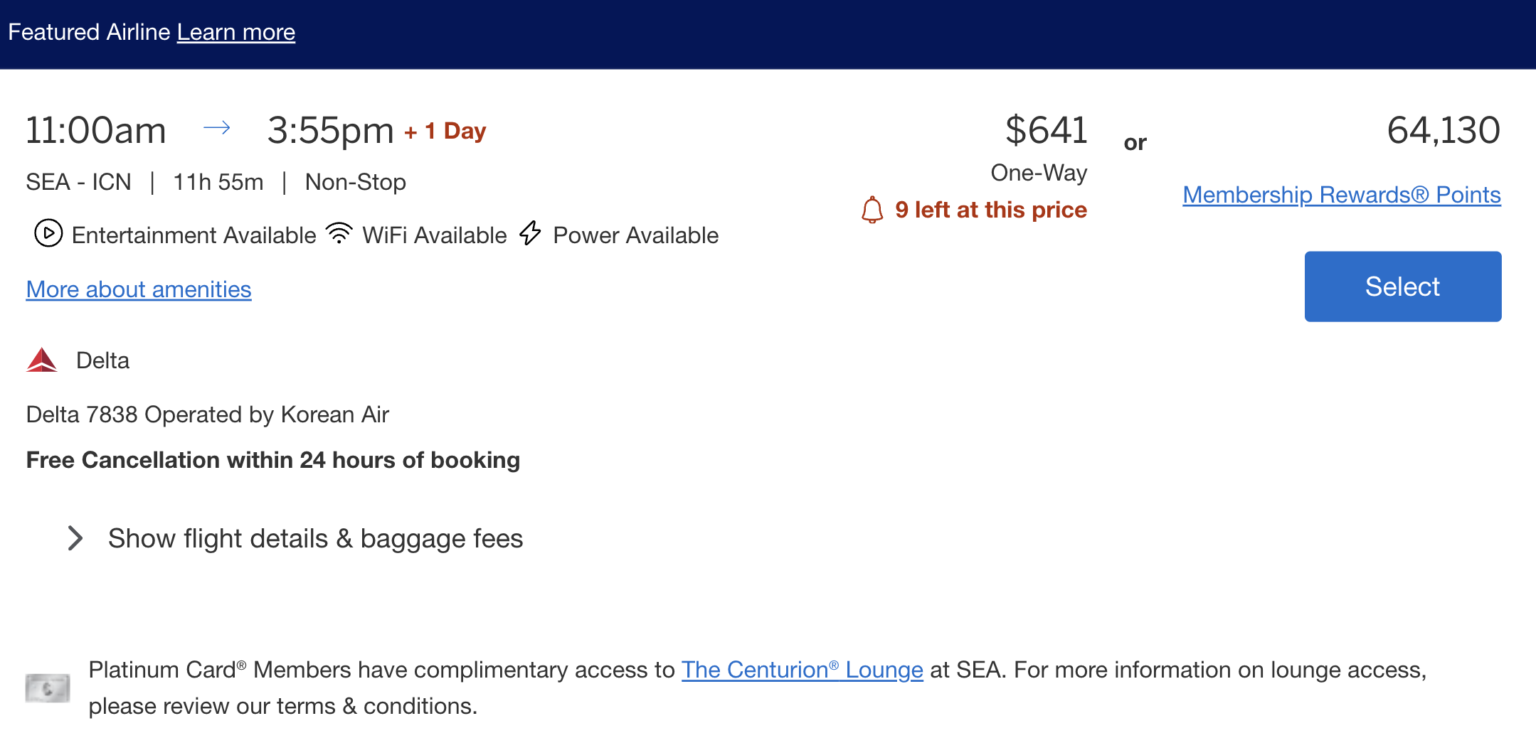Open 'More about amenities'
1536x738 pixels.
[138, 289]
